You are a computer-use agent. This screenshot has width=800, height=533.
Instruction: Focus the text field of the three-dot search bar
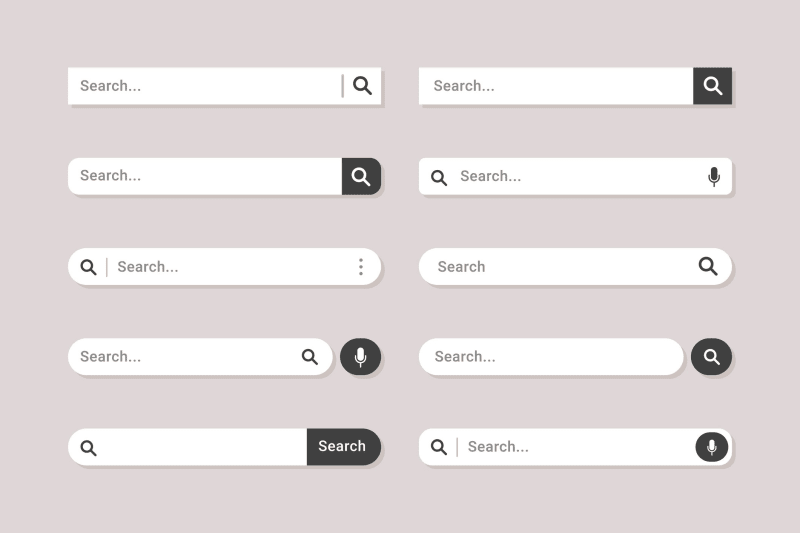click(x=230, y=267)
